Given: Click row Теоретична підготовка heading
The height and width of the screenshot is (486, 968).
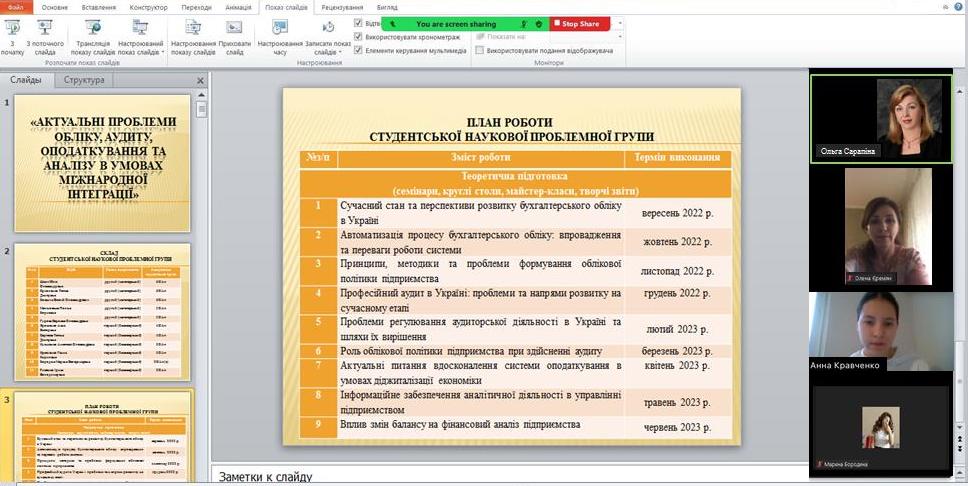Looking at the screenshot, I should [x=515, y=183].
